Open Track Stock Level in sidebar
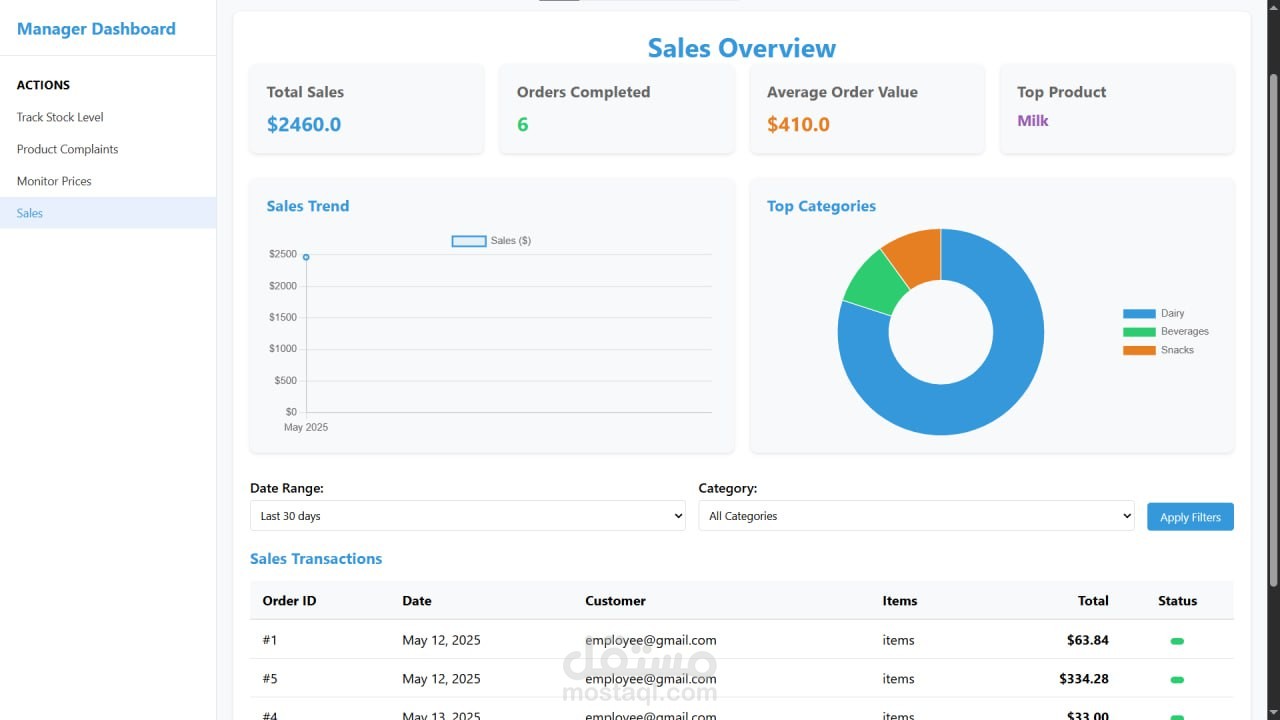 [x=60, y=117]
